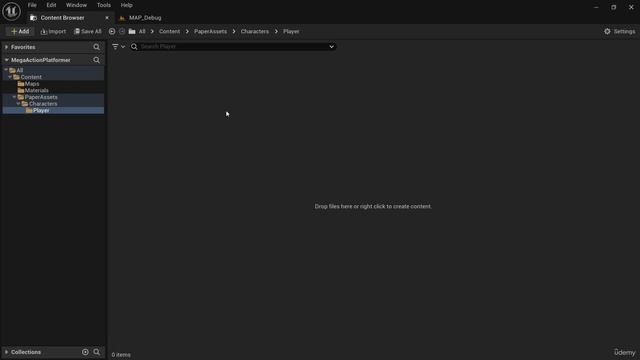
Task: Expand the Collections section
Action: [x=7, y=352]
